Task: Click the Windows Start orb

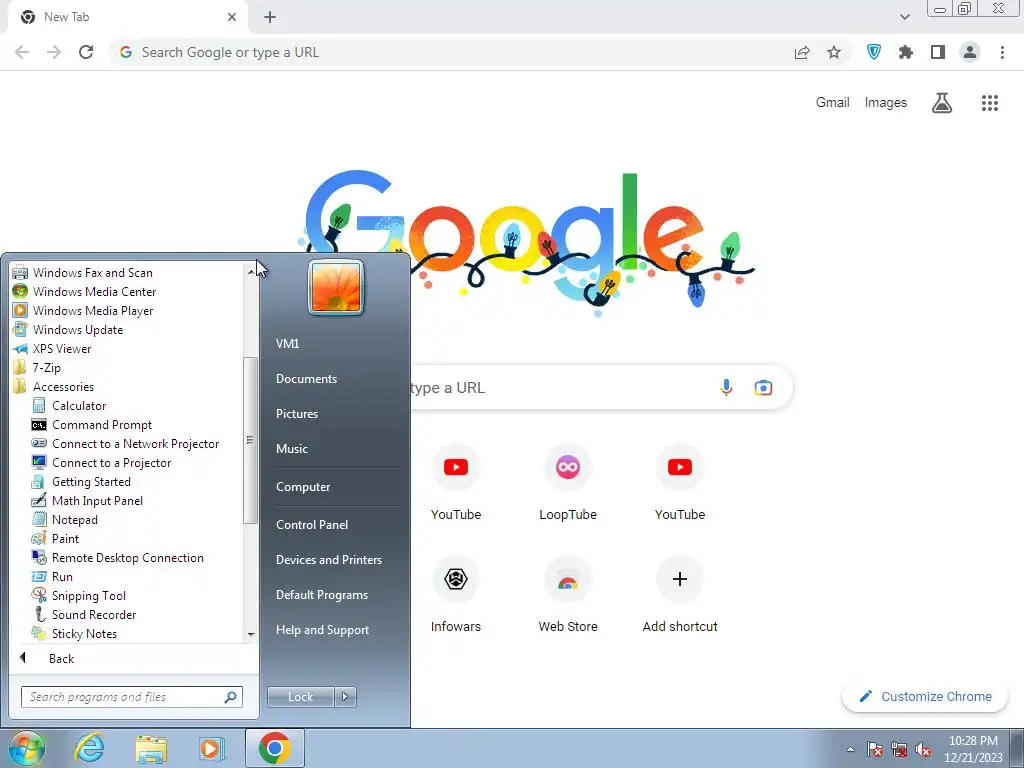Action: point(27,748)
